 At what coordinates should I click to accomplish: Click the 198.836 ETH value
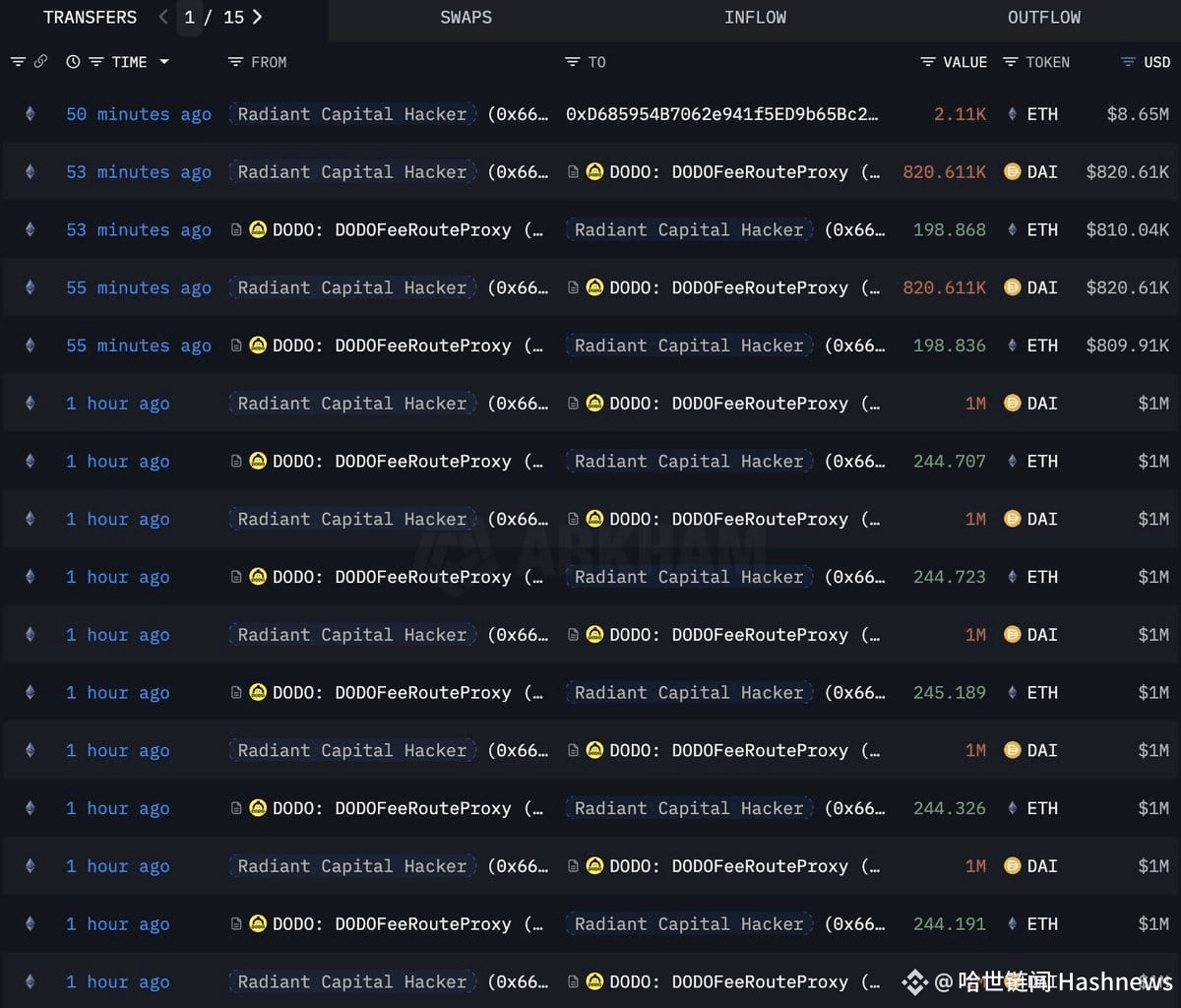949,346
